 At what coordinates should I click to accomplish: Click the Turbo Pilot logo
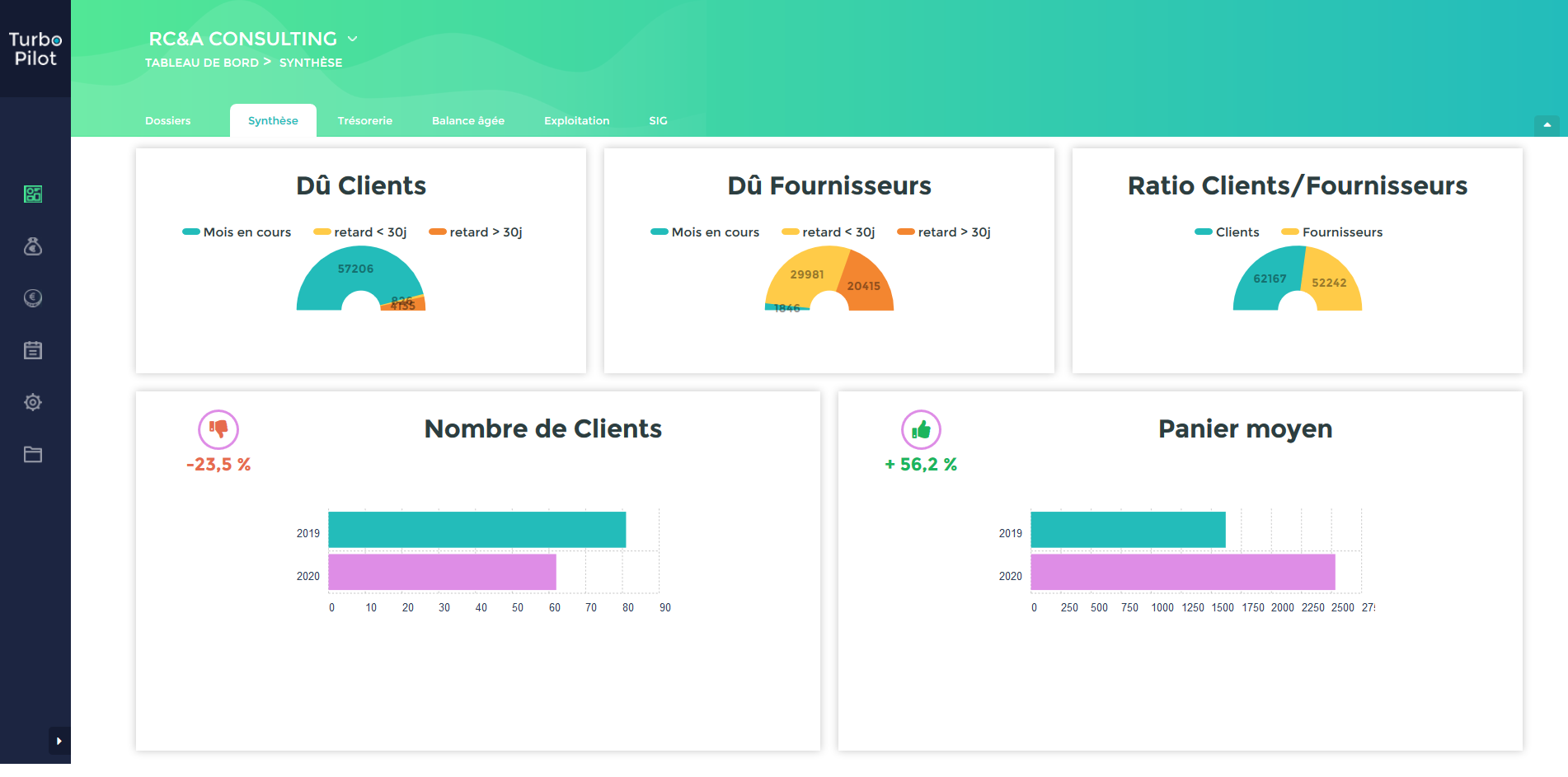(x=35, y=49)
